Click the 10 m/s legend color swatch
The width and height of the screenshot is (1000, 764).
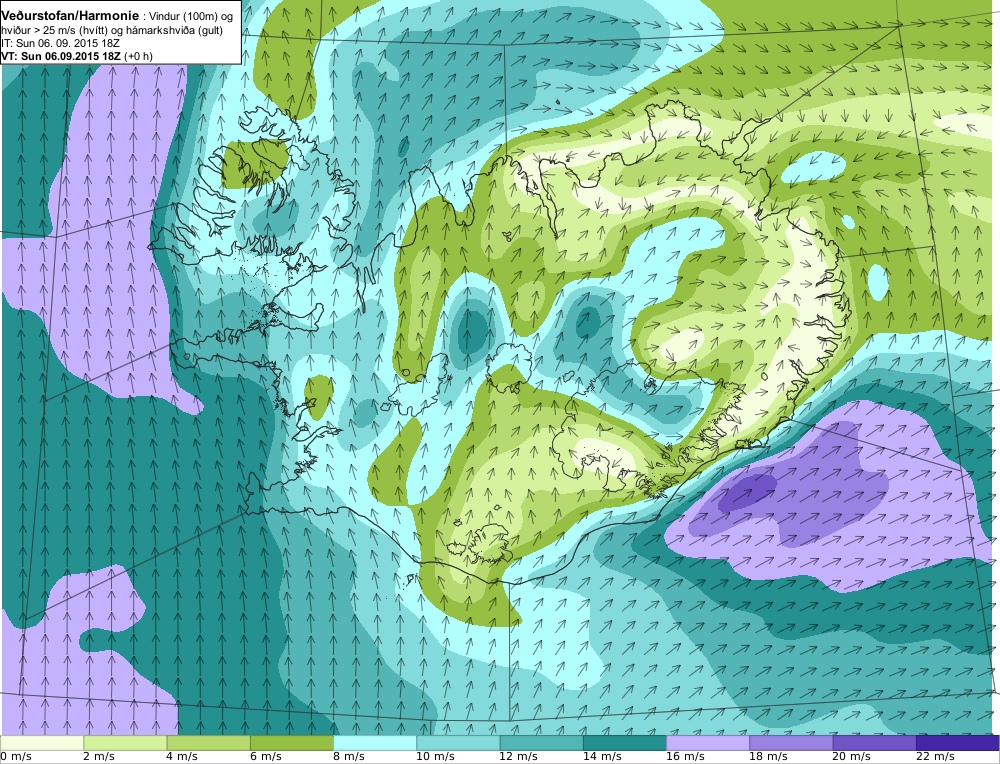(x=458, y=743)
